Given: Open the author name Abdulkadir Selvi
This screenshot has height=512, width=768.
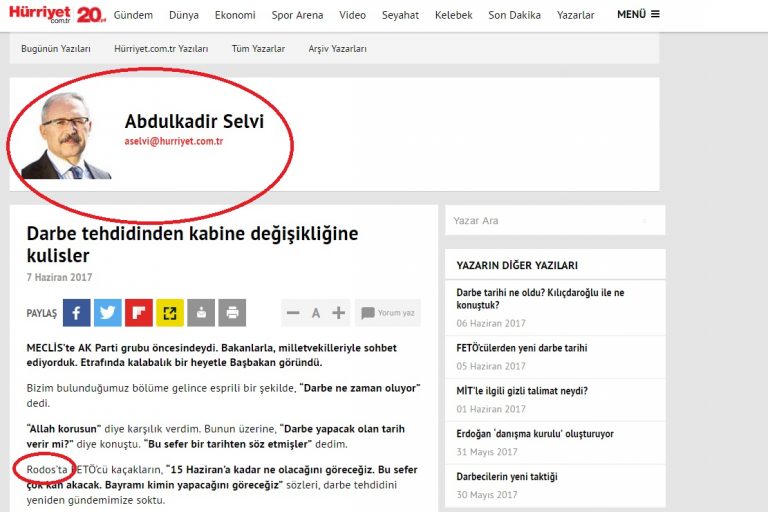Looking at the screenshot, I should pos(194,121).
